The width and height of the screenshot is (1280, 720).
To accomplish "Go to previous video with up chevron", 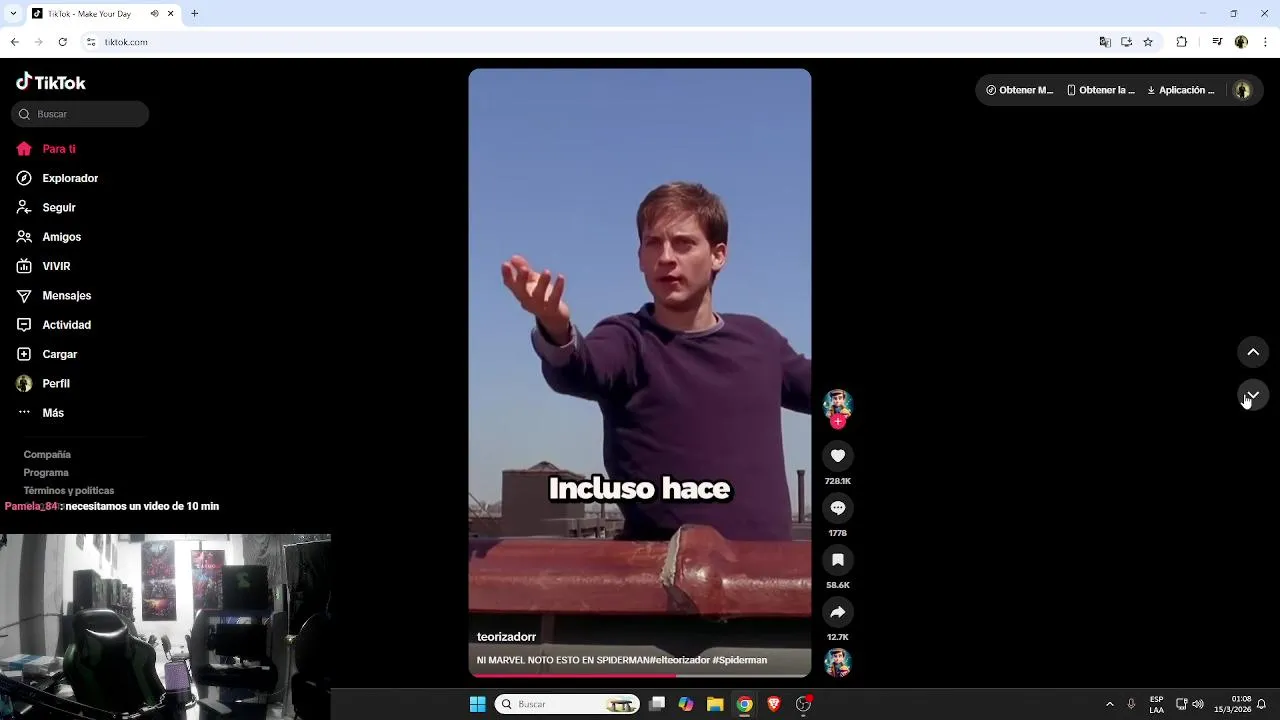I will point(1253,352).
